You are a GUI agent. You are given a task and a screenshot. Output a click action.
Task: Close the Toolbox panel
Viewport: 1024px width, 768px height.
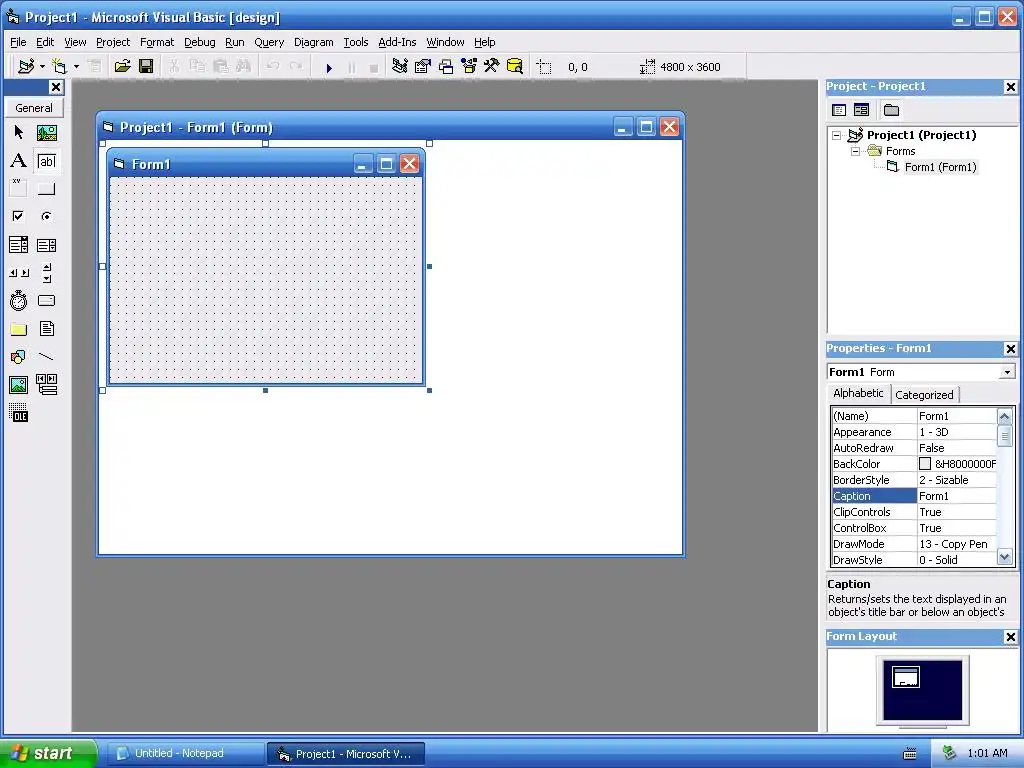[56, 87]
